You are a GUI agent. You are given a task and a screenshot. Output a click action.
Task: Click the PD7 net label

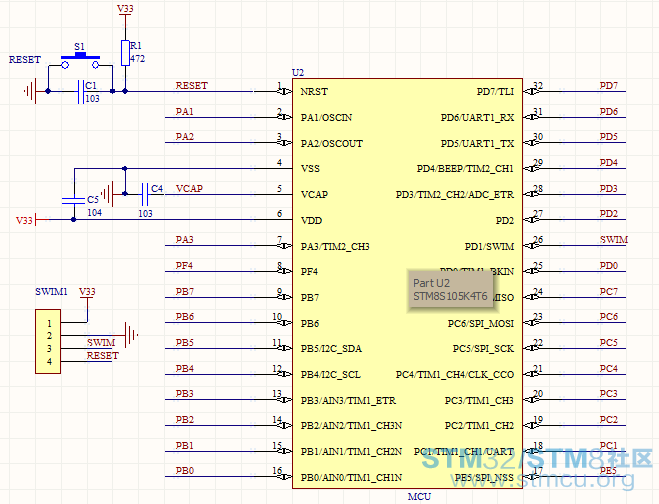tap(608, 86)
